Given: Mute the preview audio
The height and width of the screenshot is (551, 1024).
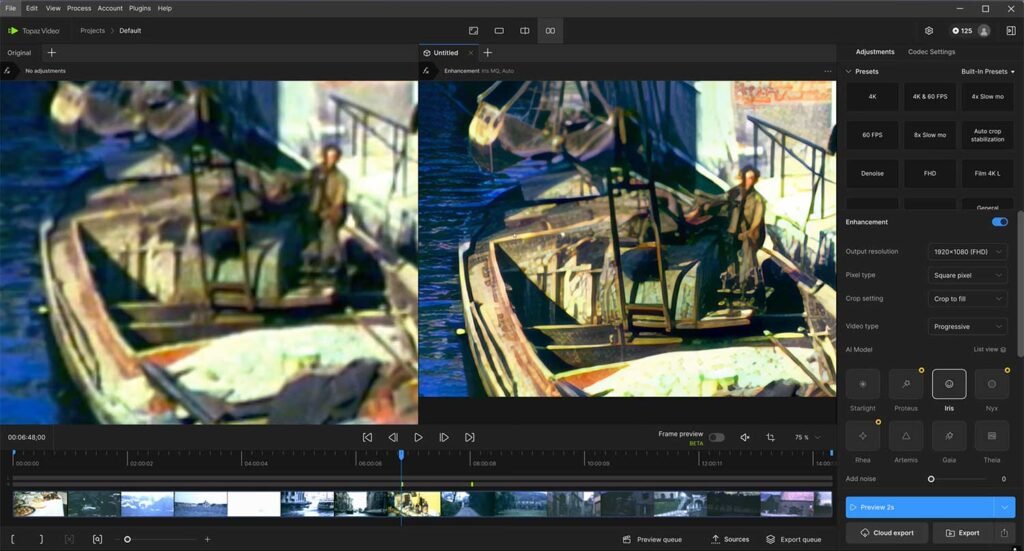Looking at the screenshot, I should point(744,437).
